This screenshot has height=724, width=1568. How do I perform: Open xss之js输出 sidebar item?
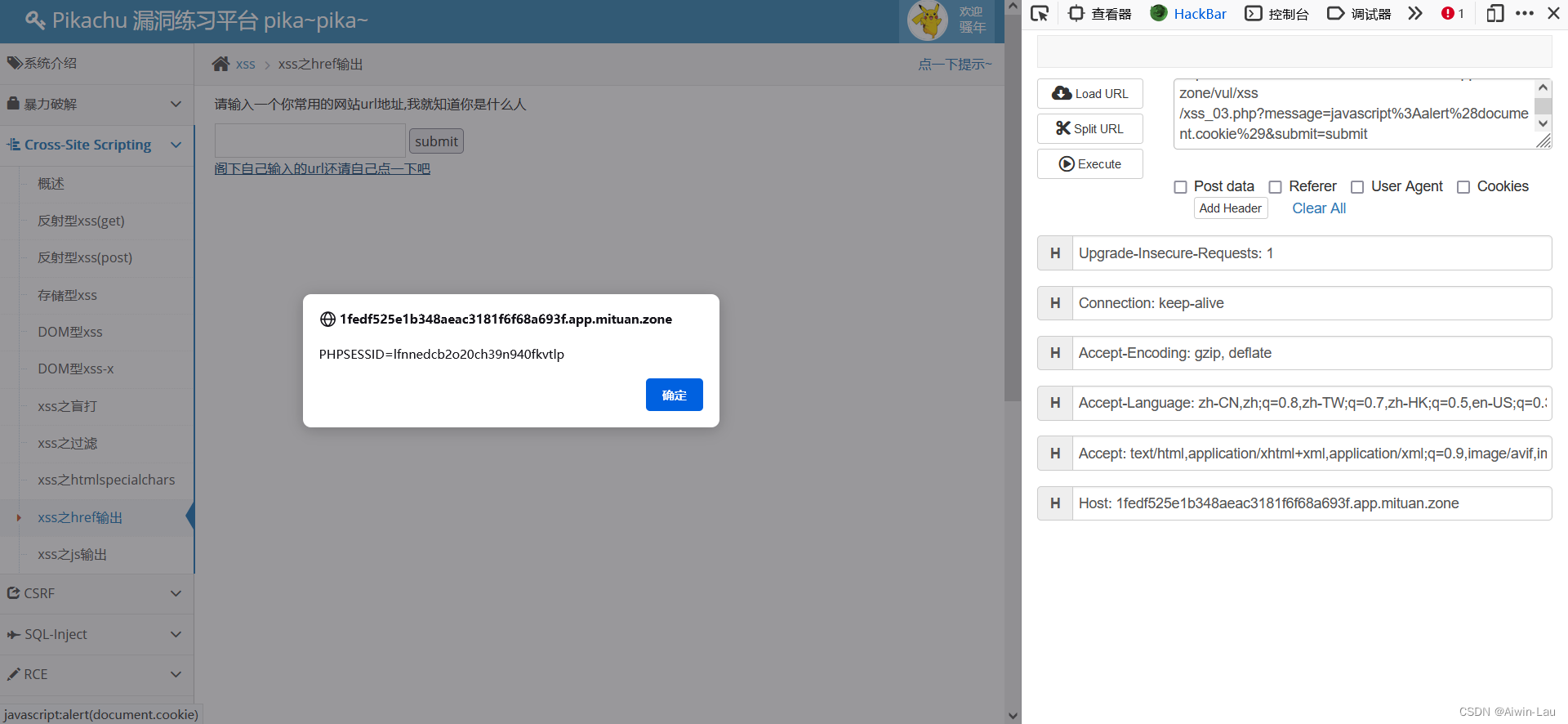click(72, 554)
